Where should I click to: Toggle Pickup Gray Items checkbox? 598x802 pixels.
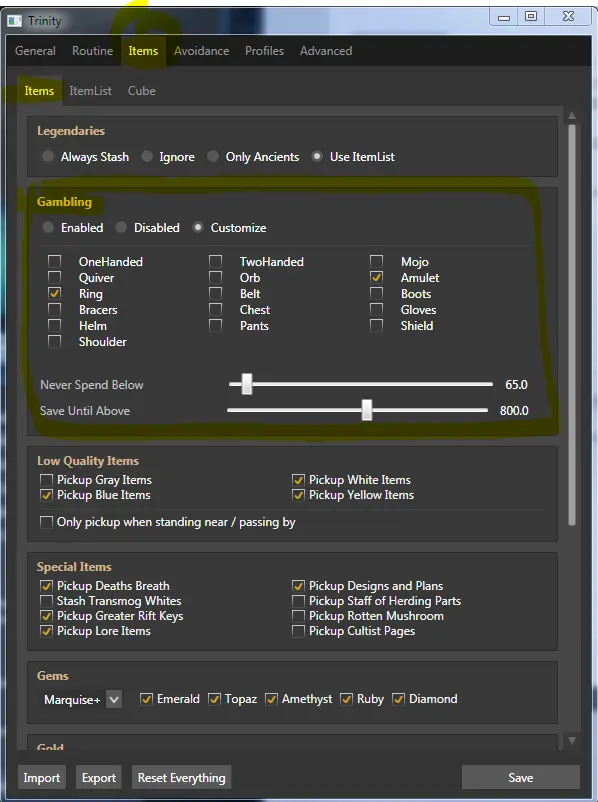click(x=47, y=480)
